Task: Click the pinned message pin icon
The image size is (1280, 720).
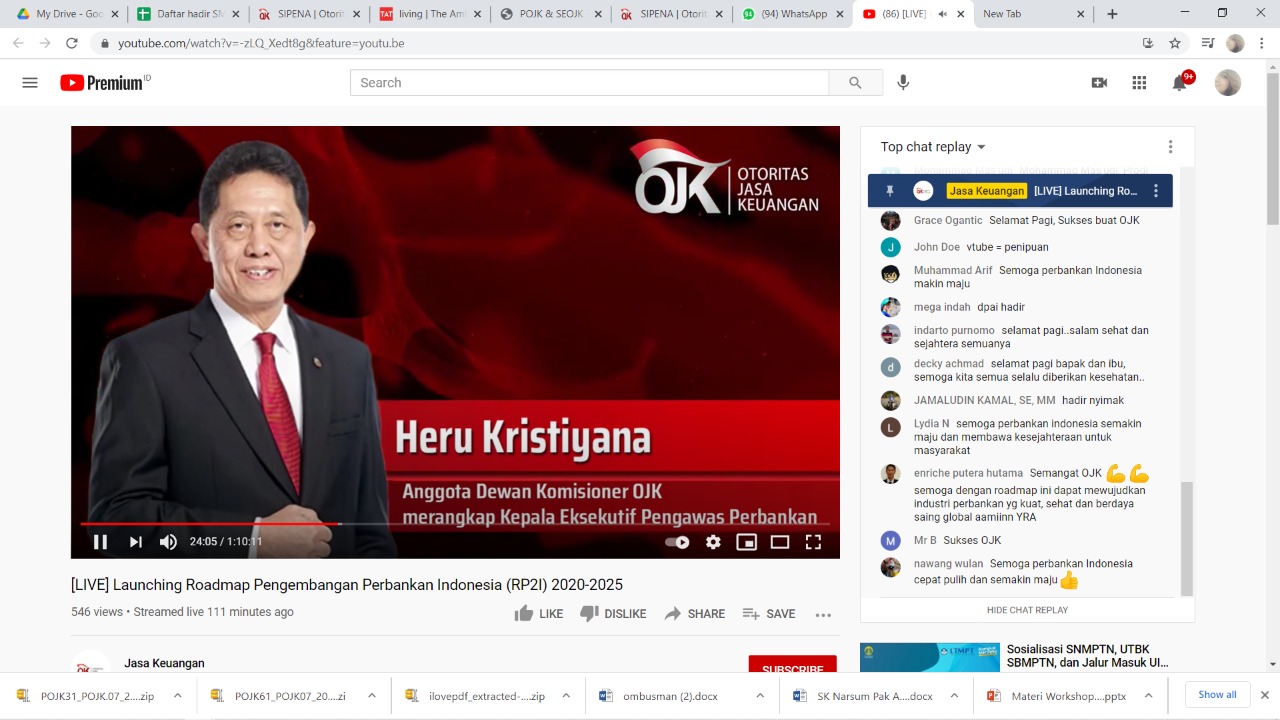Action: [890, 191]
